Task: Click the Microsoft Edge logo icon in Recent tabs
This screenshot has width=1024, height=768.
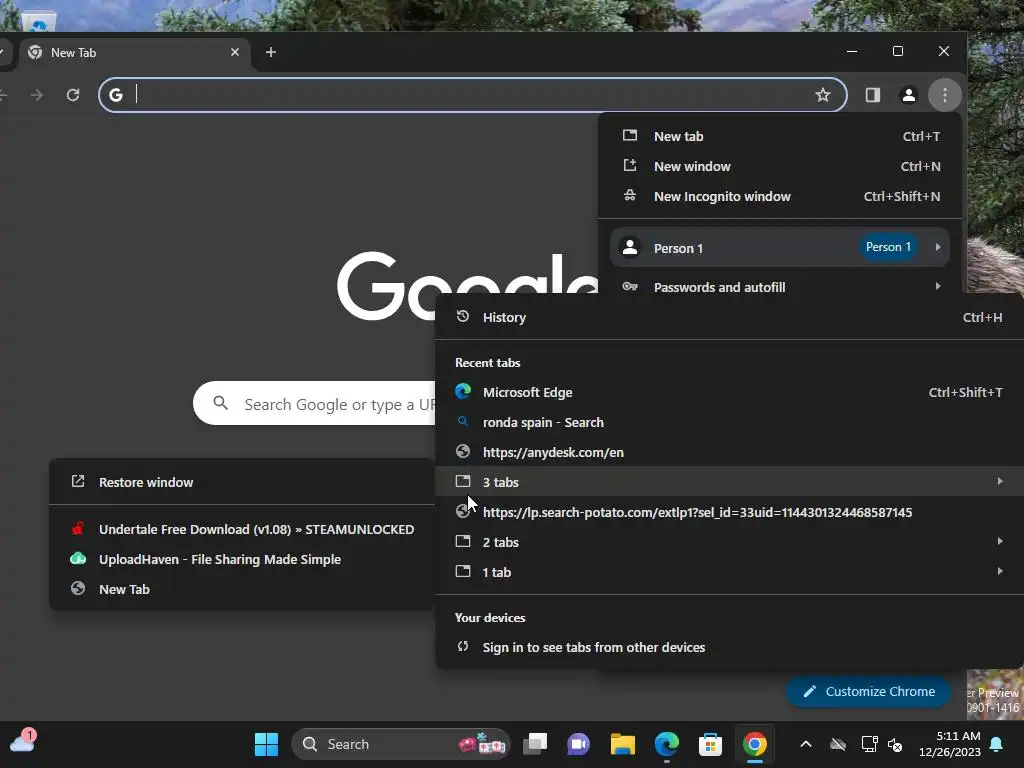Action: point(463,392)
